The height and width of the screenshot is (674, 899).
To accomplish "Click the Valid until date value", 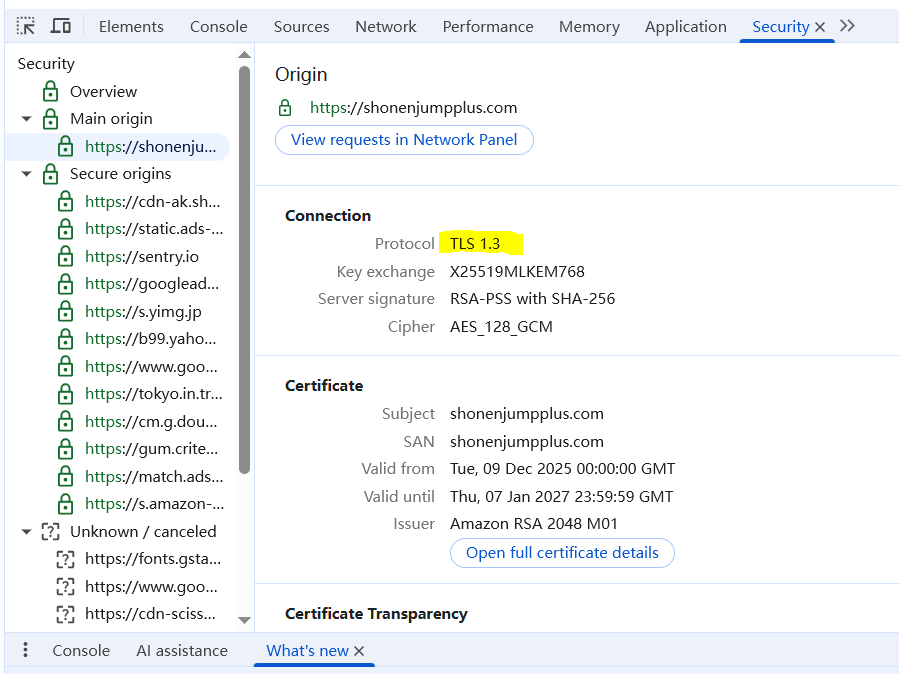I will point(562,496).
